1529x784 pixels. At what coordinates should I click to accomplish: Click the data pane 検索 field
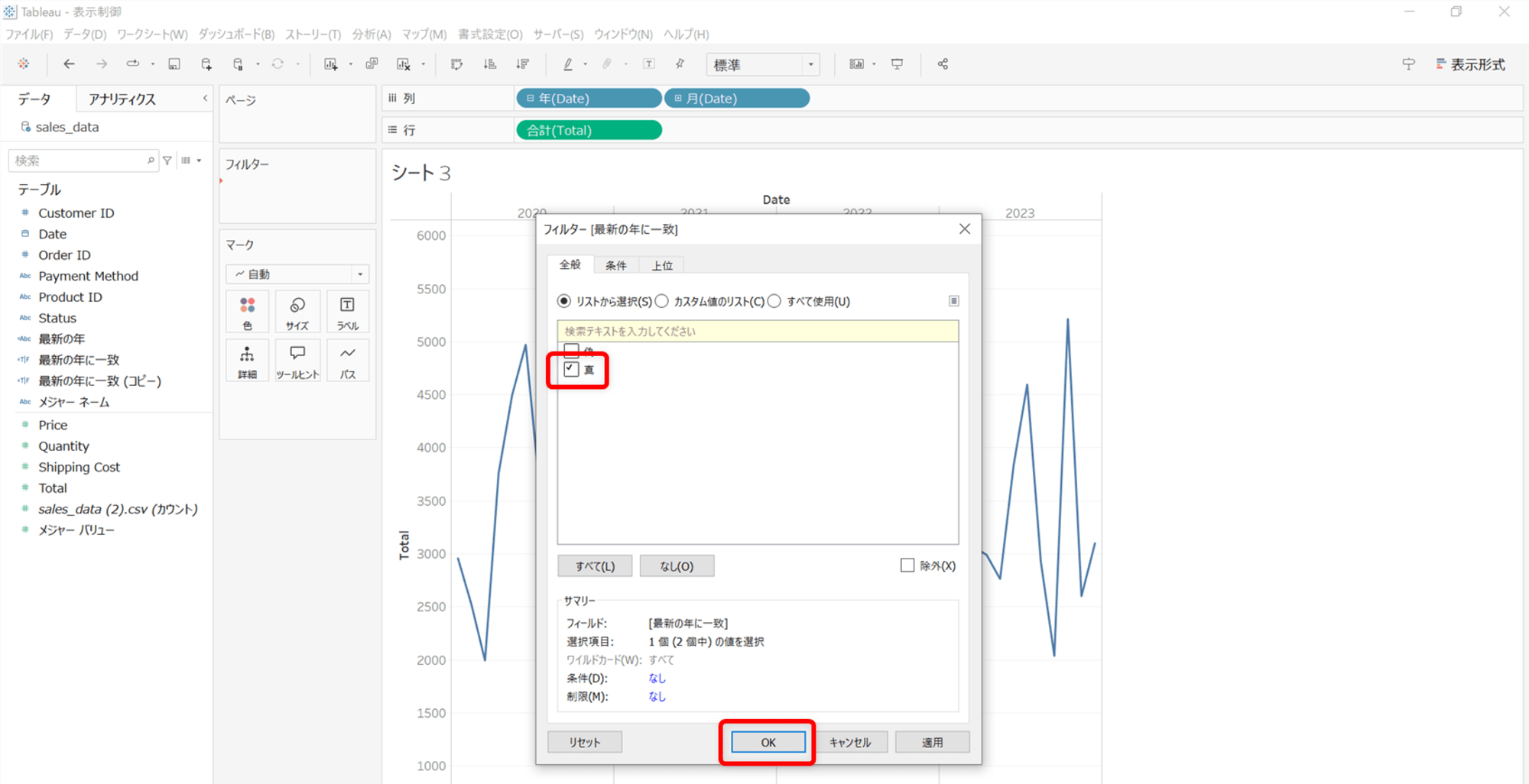83,160
